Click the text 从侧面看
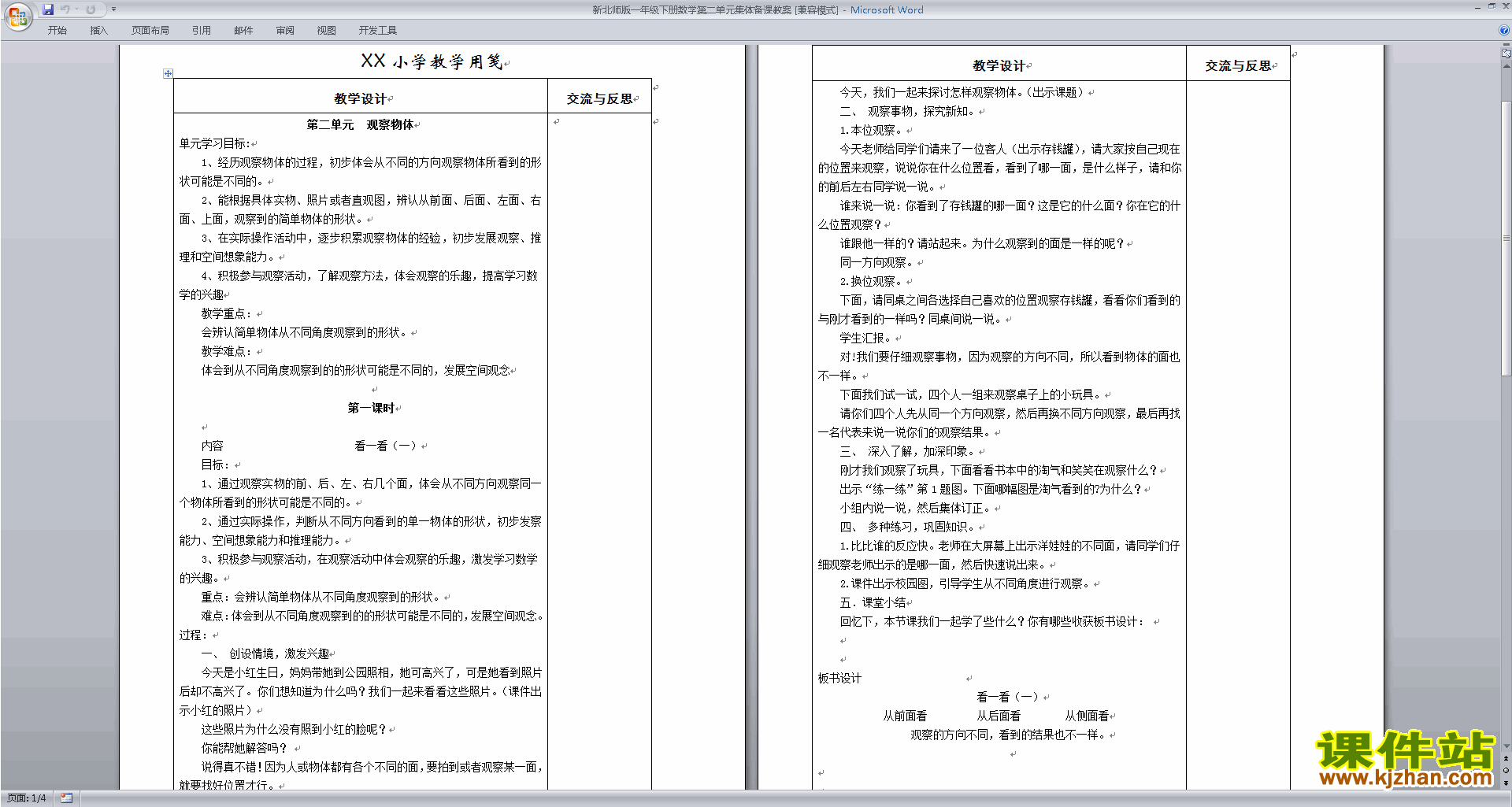The height and width of the screenshot is (807, 1512). 1087,716
